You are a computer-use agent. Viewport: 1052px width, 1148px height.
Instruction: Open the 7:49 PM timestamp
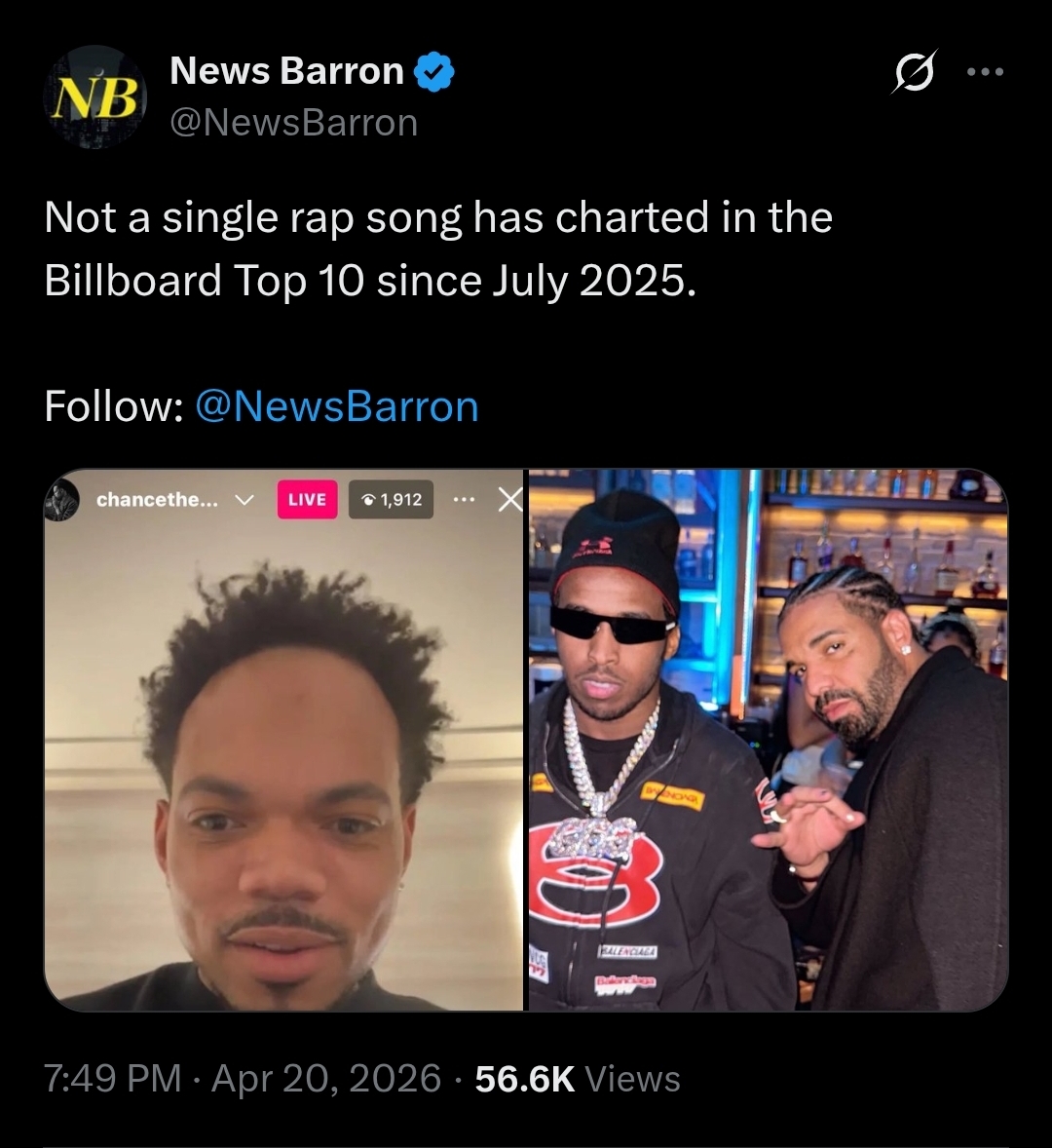113,1079
